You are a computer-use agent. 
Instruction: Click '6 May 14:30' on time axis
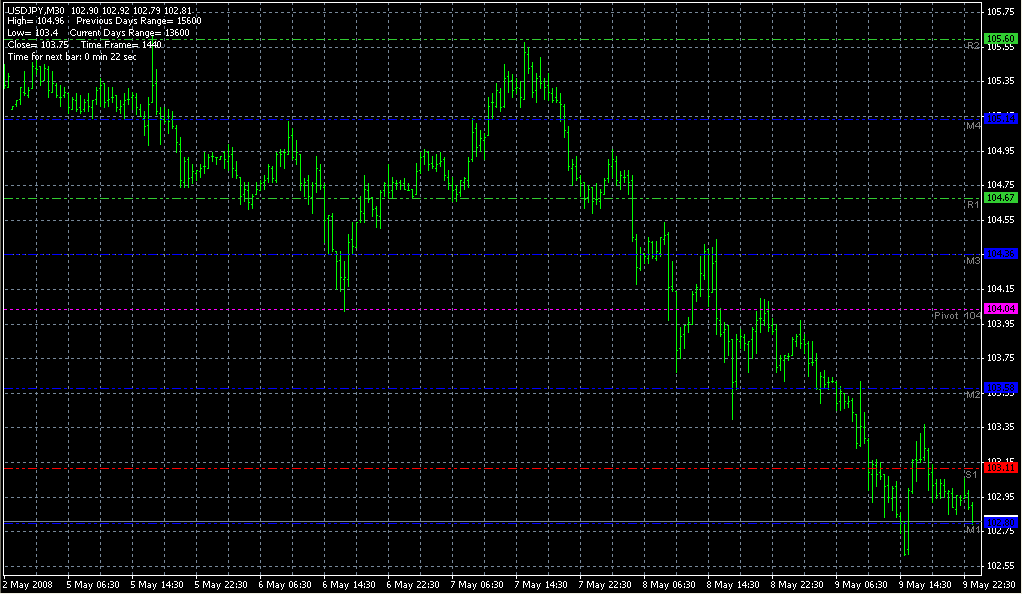tap(349, 585)
